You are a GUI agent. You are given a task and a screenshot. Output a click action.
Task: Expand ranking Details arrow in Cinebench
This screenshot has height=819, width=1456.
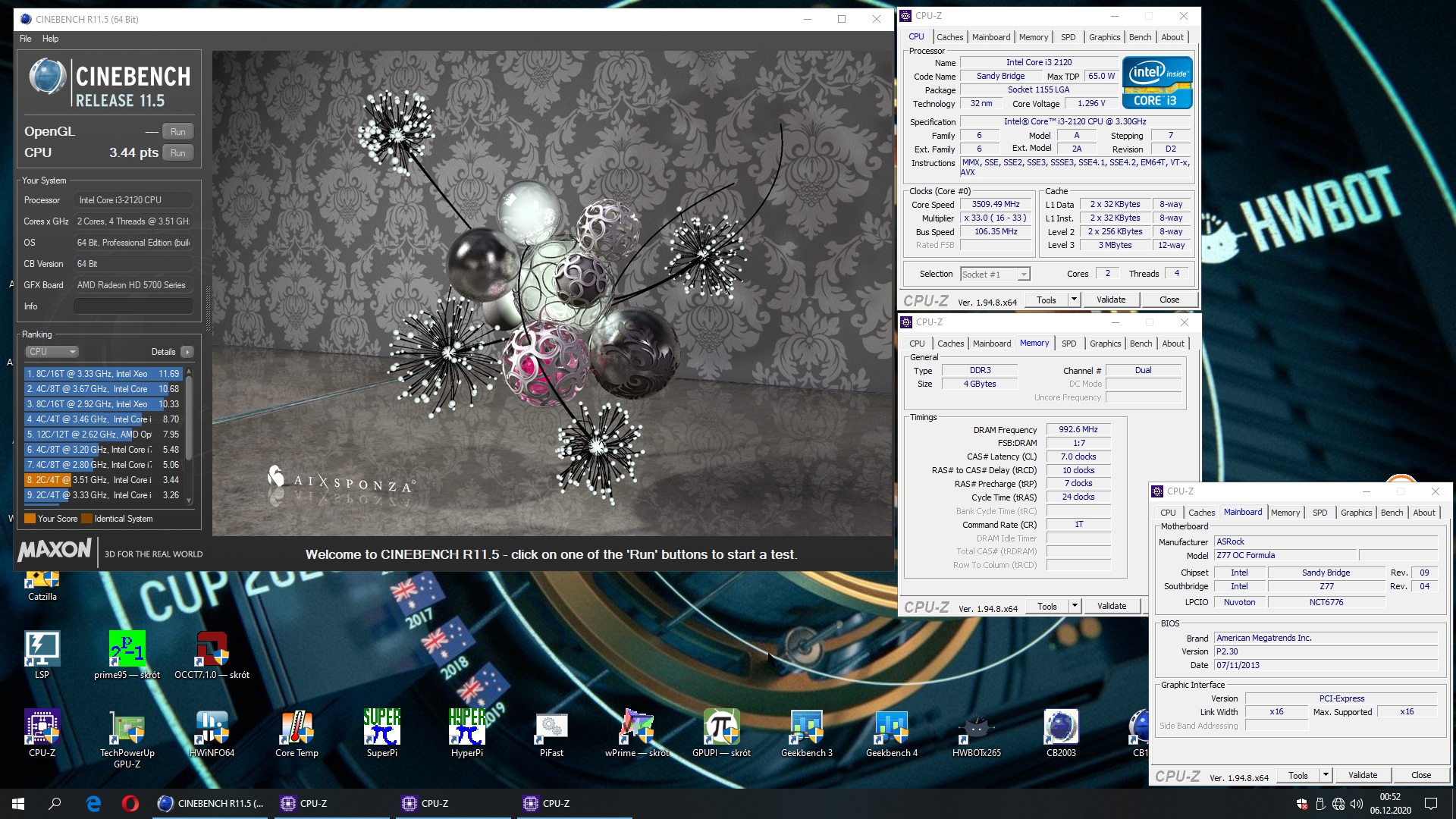point(187,352)
